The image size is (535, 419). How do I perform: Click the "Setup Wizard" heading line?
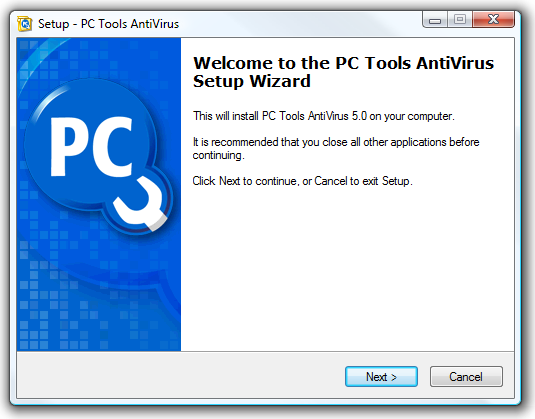pos(252,81)
